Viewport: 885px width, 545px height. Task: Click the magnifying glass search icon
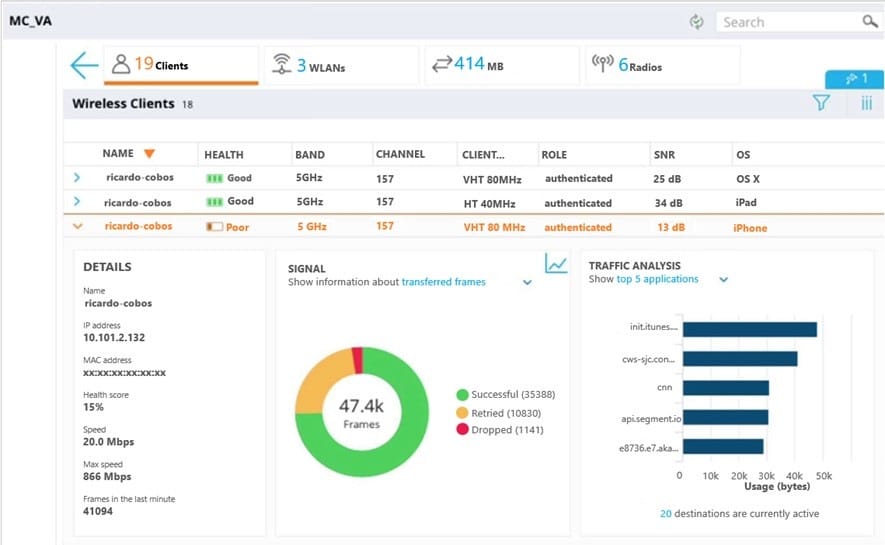(870, 22)
